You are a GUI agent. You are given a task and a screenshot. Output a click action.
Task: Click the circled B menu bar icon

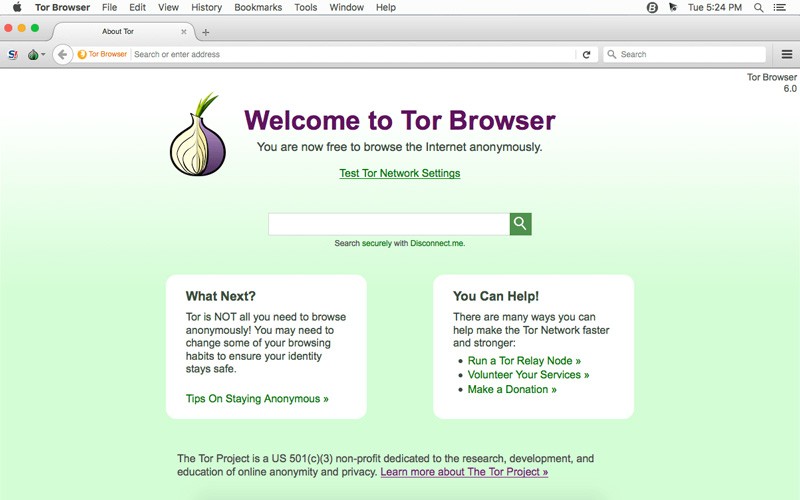click(x=652, y=7)
